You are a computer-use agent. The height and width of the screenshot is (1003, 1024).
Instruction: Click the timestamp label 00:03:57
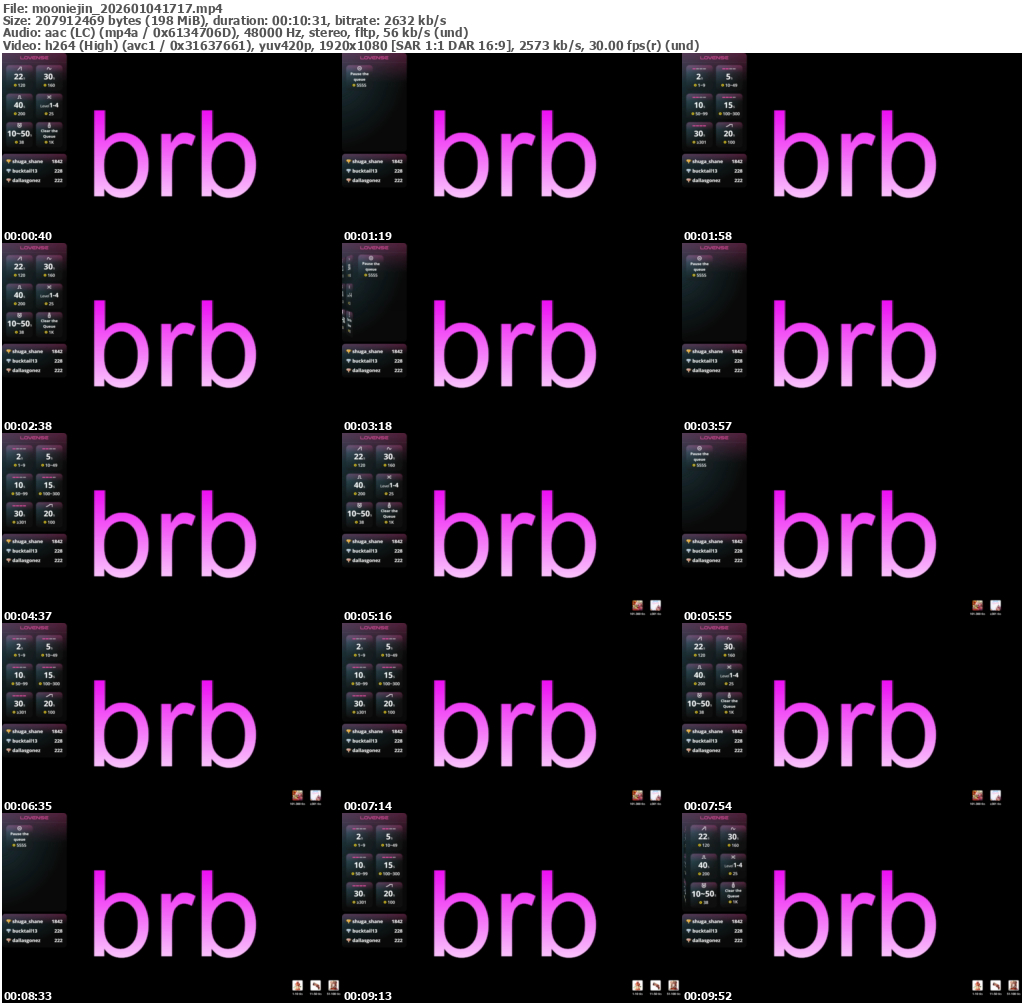708,426
